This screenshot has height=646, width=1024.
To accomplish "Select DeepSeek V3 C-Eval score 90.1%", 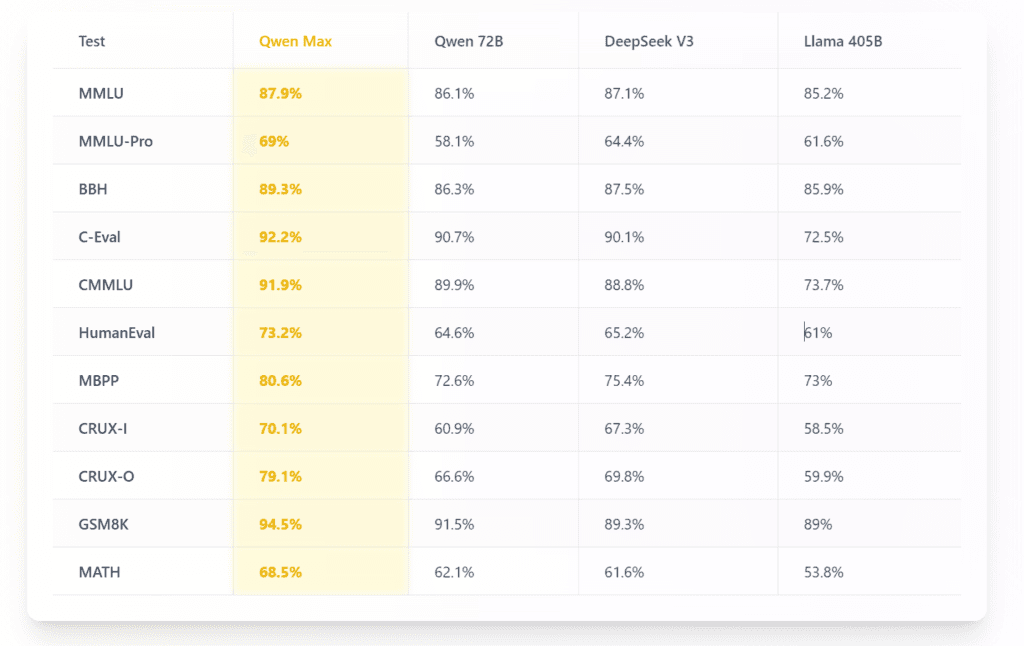I will (x=624, y=237).
